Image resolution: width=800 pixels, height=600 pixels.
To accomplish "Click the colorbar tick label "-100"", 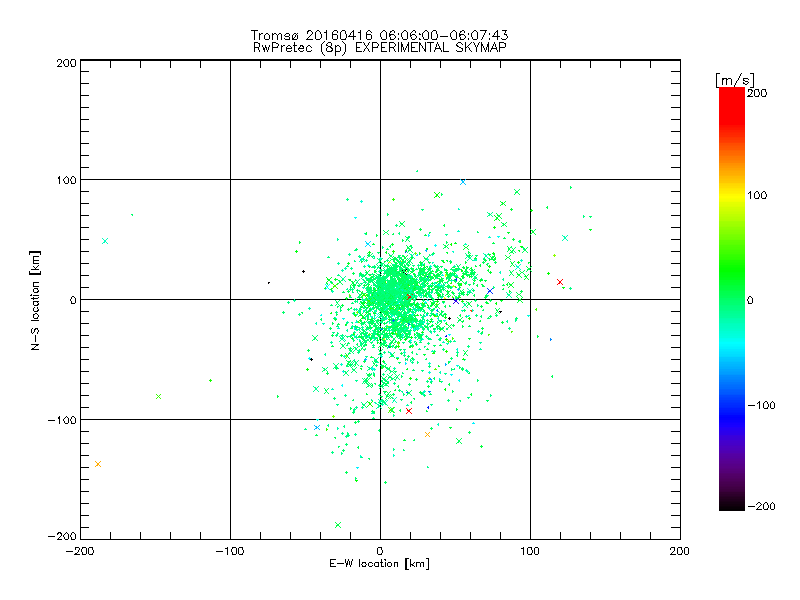I will tap(761, 405).
